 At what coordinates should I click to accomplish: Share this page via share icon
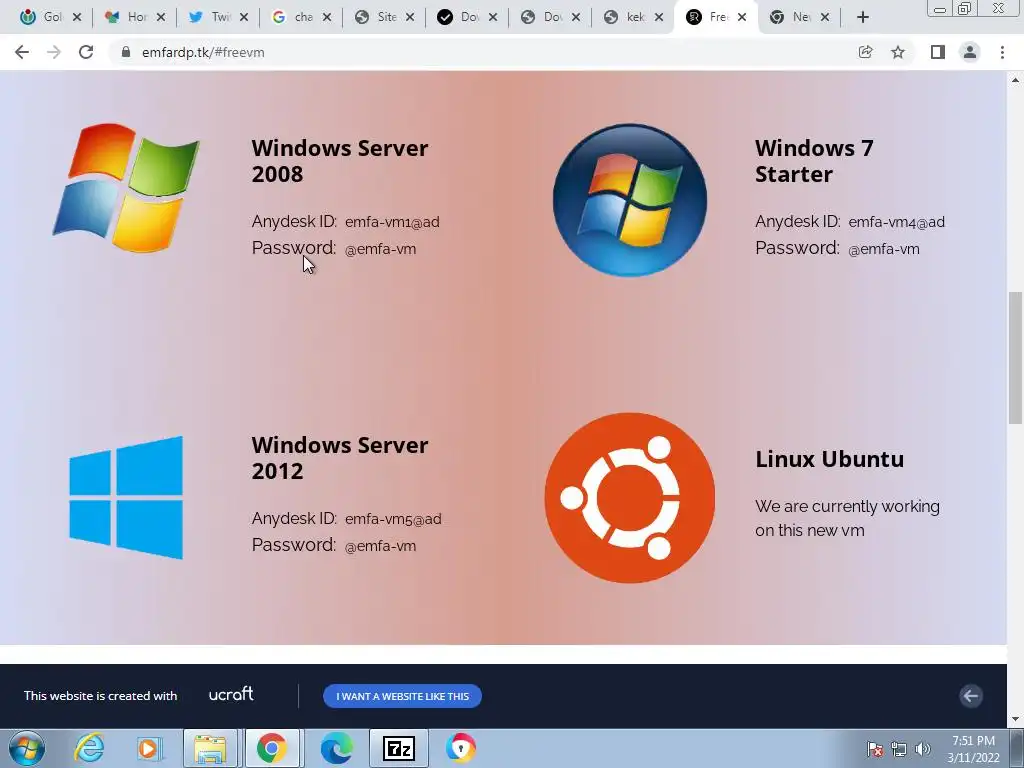click(x=865, y=52)
